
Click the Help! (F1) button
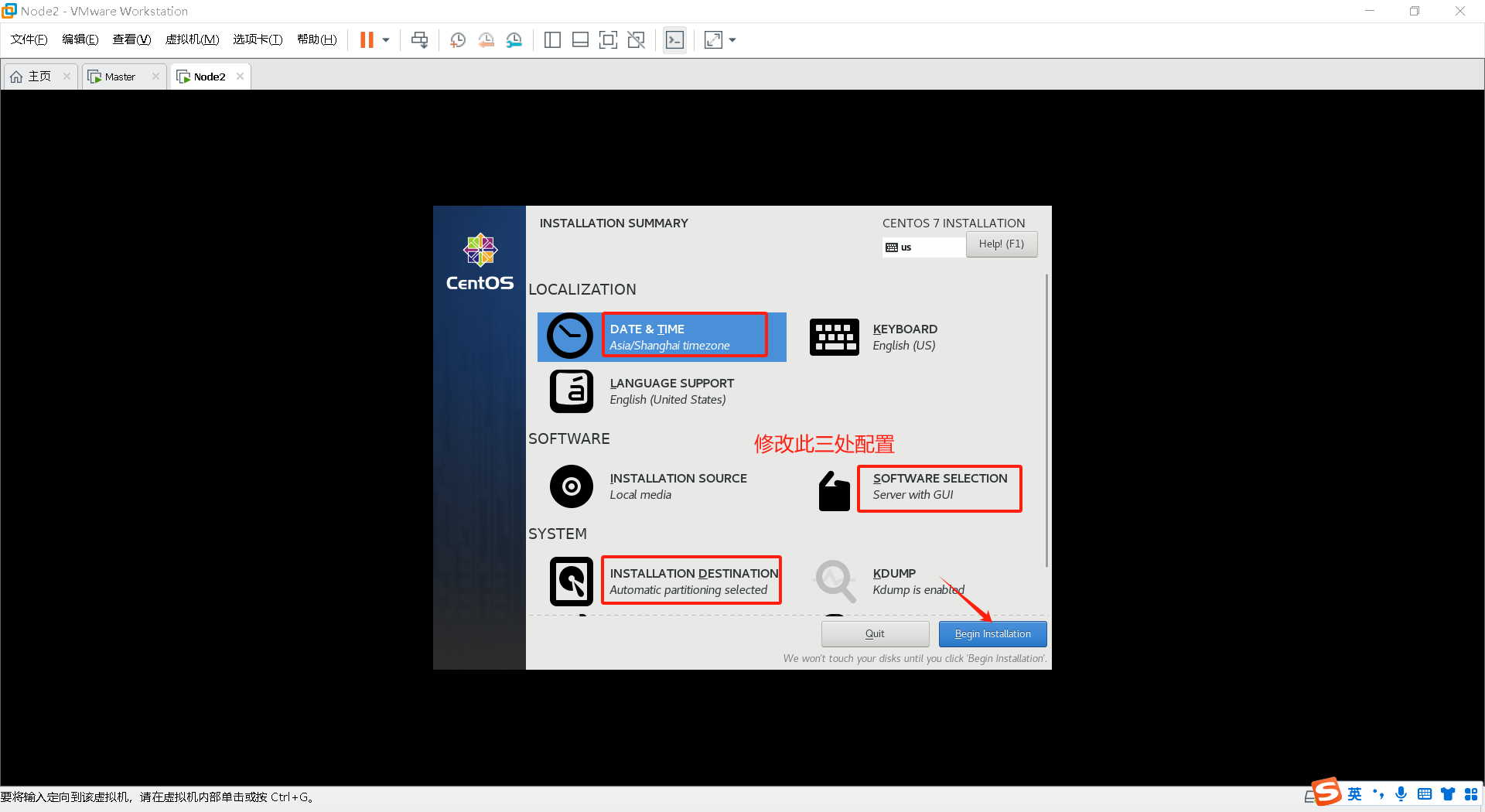coord(1001,244)
